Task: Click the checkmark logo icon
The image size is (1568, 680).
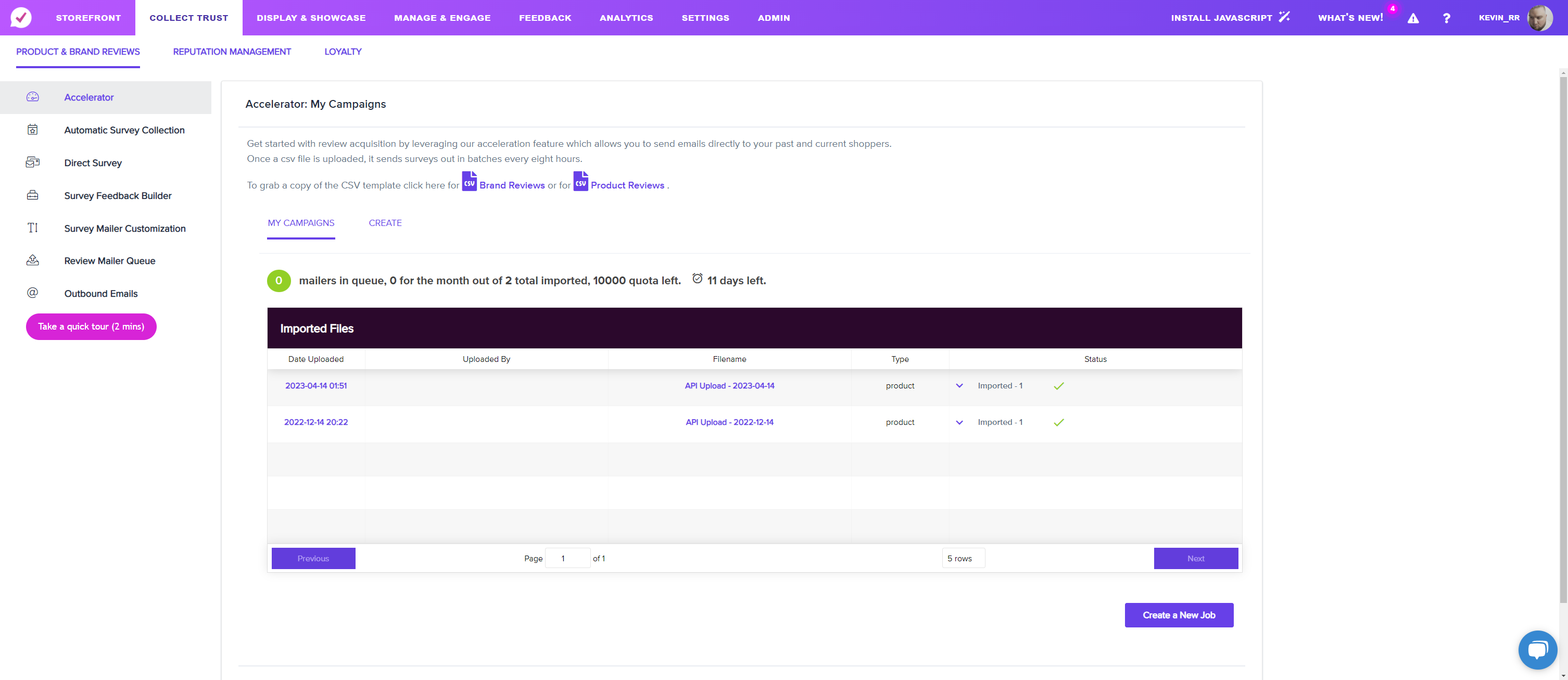Action: pyautogui.click(x=21, y=18)
